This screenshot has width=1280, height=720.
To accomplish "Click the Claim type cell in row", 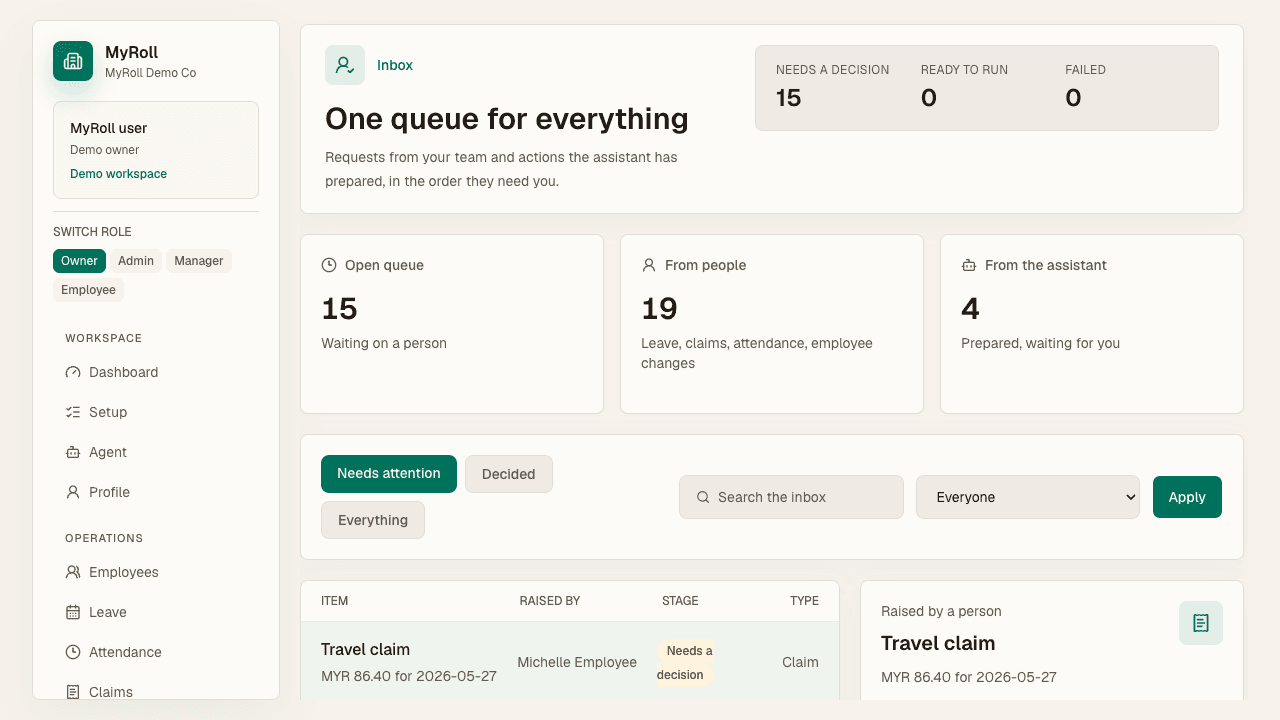I will click(800, 662).
